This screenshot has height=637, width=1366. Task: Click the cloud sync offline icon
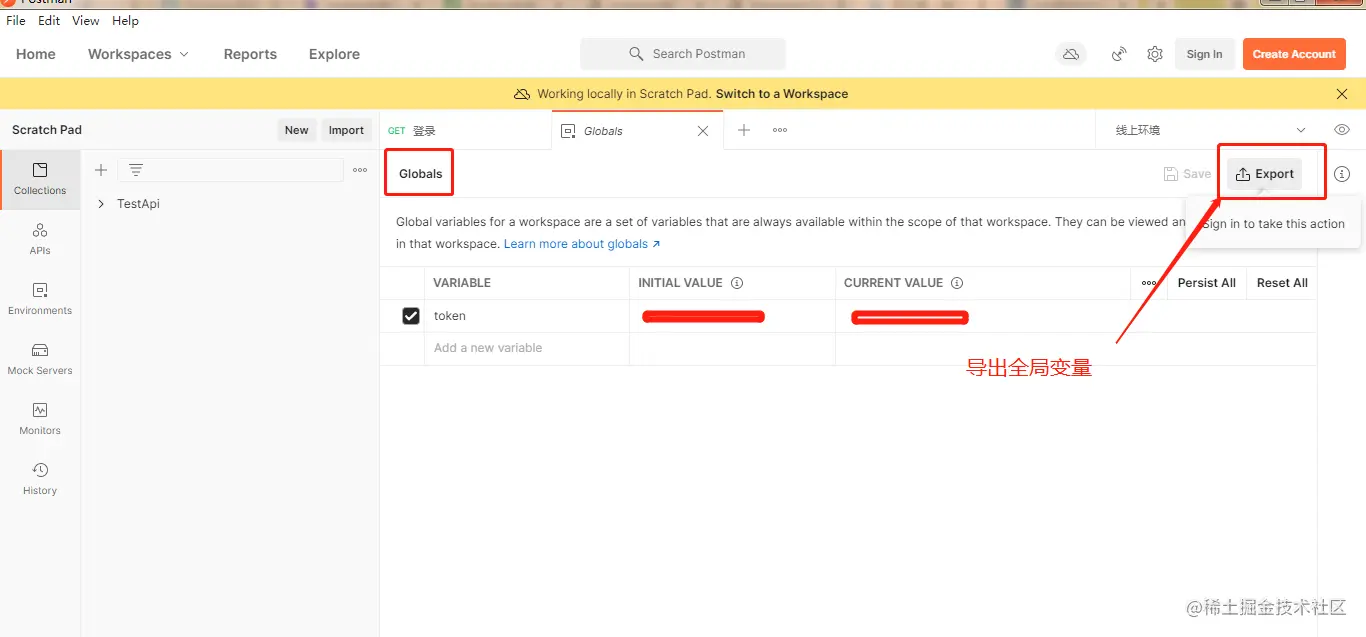pyautogui.click(x=1071, y=54)
